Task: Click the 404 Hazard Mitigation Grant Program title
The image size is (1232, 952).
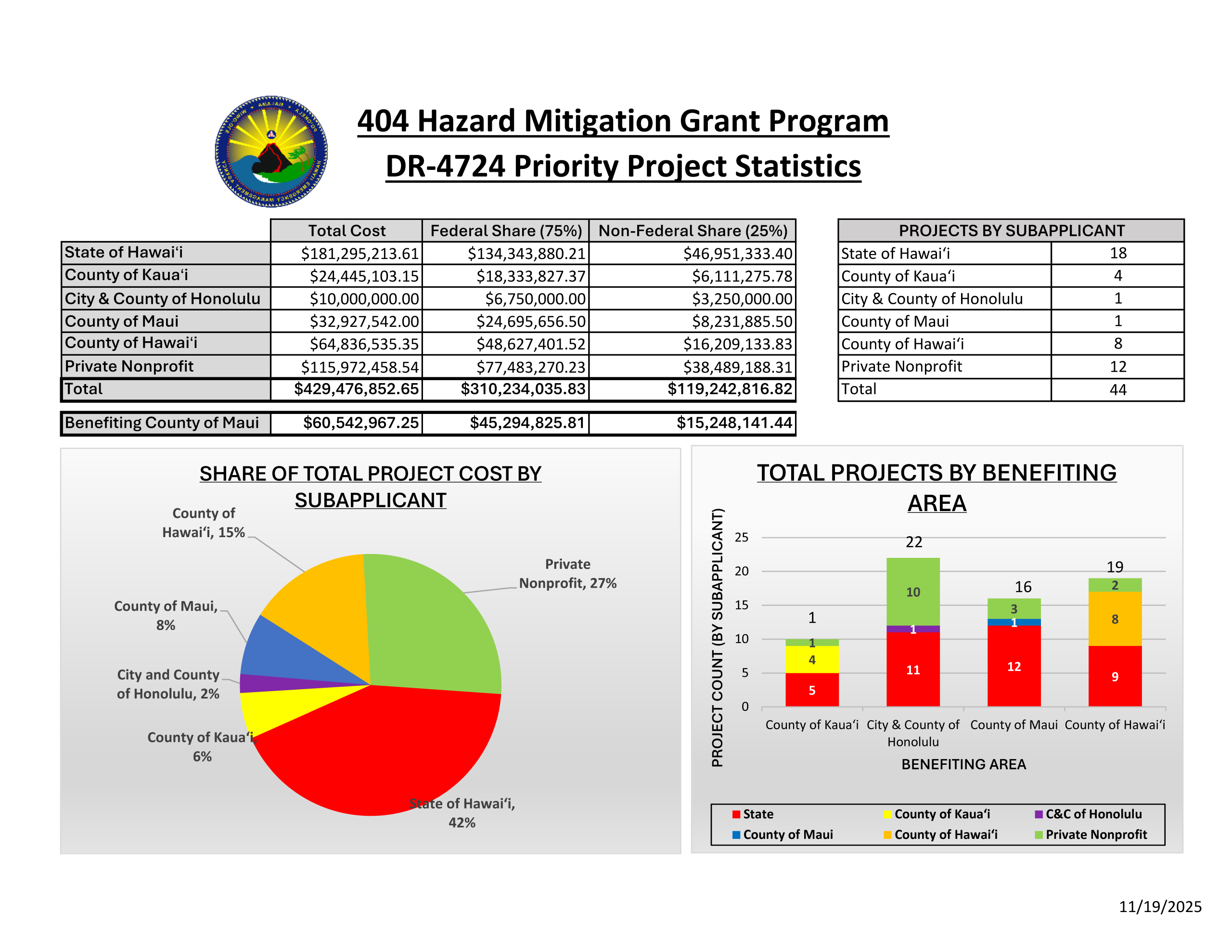Action: pos(623,121)
